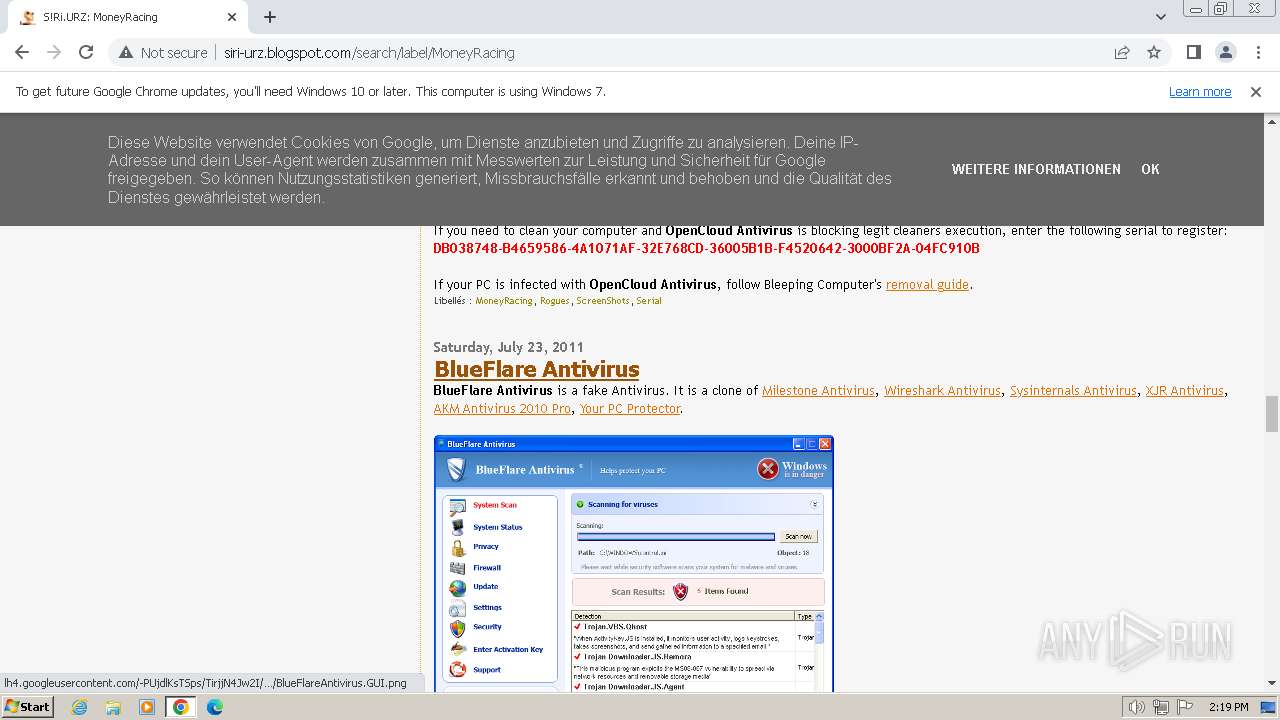Open the Rogues label
1280x720 pixels.
[554, 300]
